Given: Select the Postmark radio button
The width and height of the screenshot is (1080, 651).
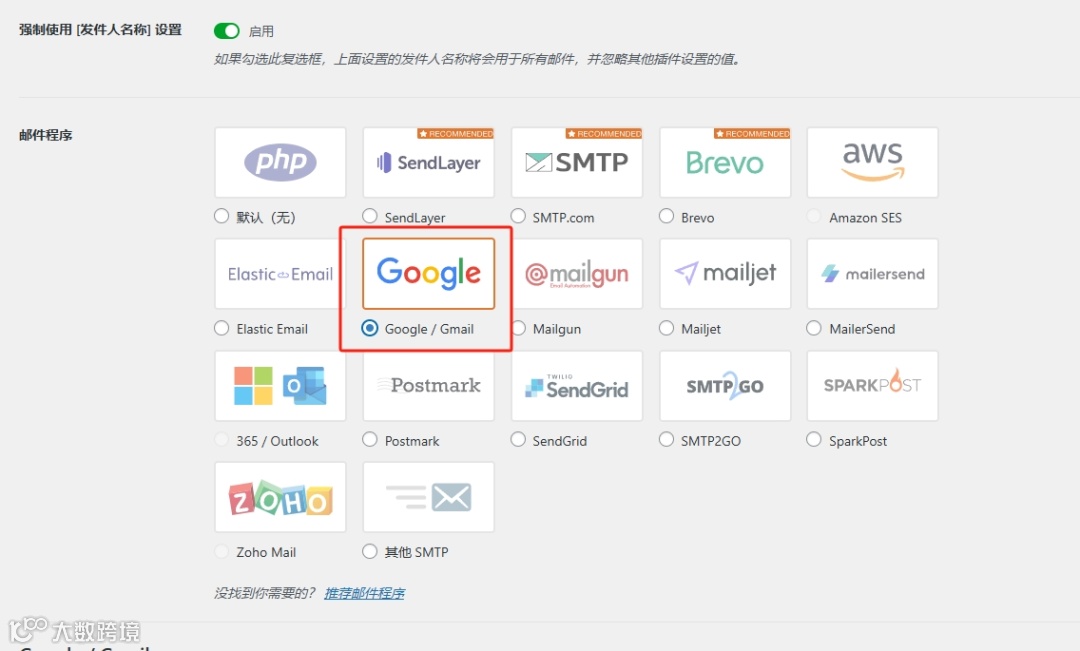Looking at the screenshot, I should (370, 440).
